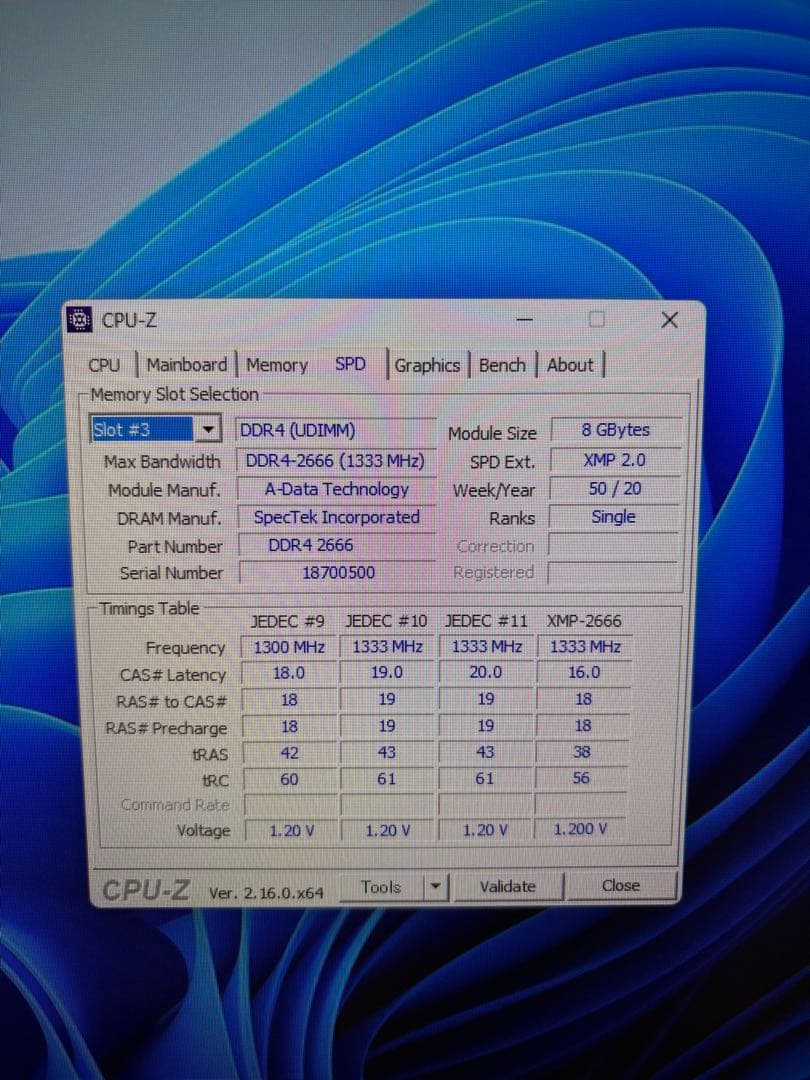Select the Module Size field showing 8 GBytes
Image resolution: width=810 pixels, height=1080 pixels.
[x=616, y=429]
